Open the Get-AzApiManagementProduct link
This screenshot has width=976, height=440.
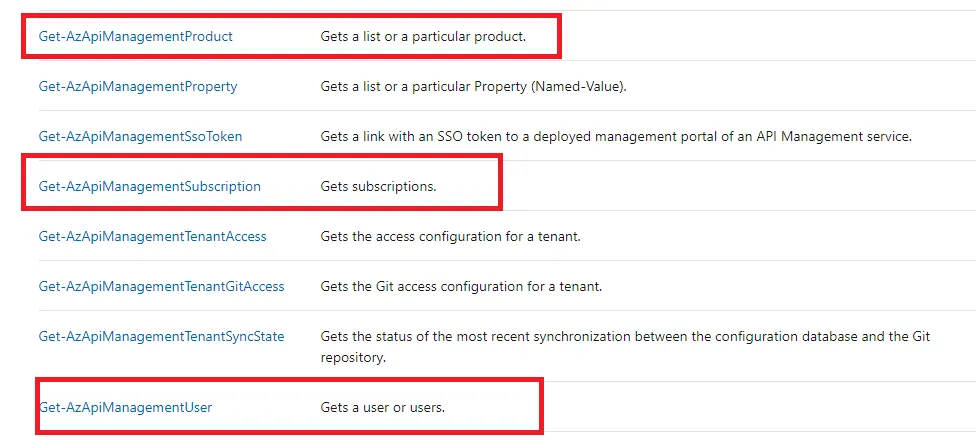[x=135, y=36]
